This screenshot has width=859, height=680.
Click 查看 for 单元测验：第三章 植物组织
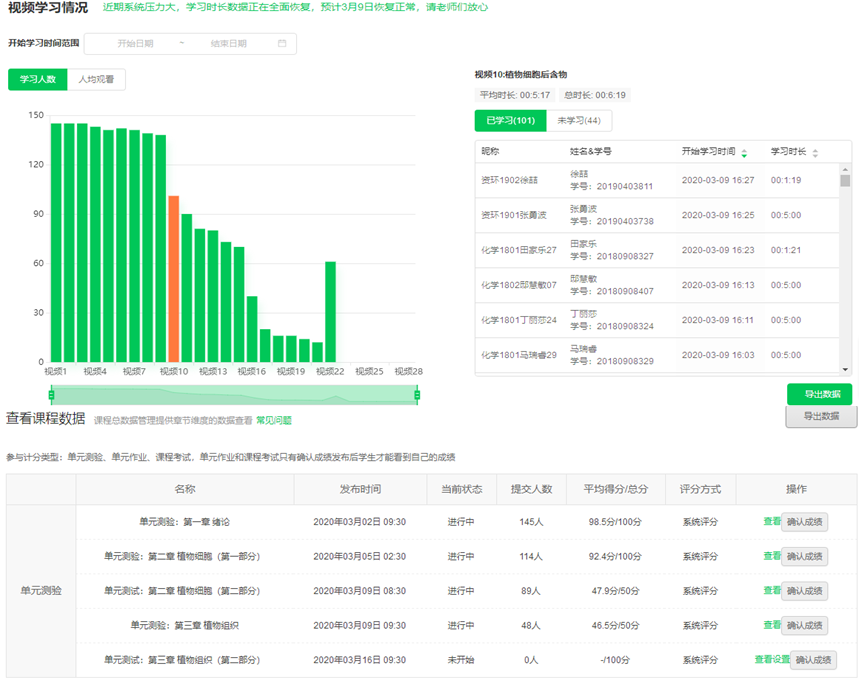(x=771, y=625)
